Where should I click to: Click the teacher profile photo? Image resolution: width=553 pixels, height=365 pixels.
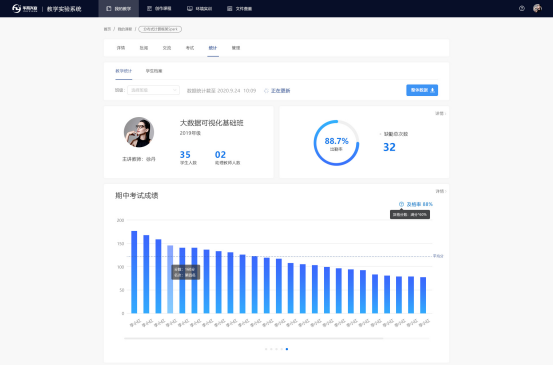[x=139, y=132]
